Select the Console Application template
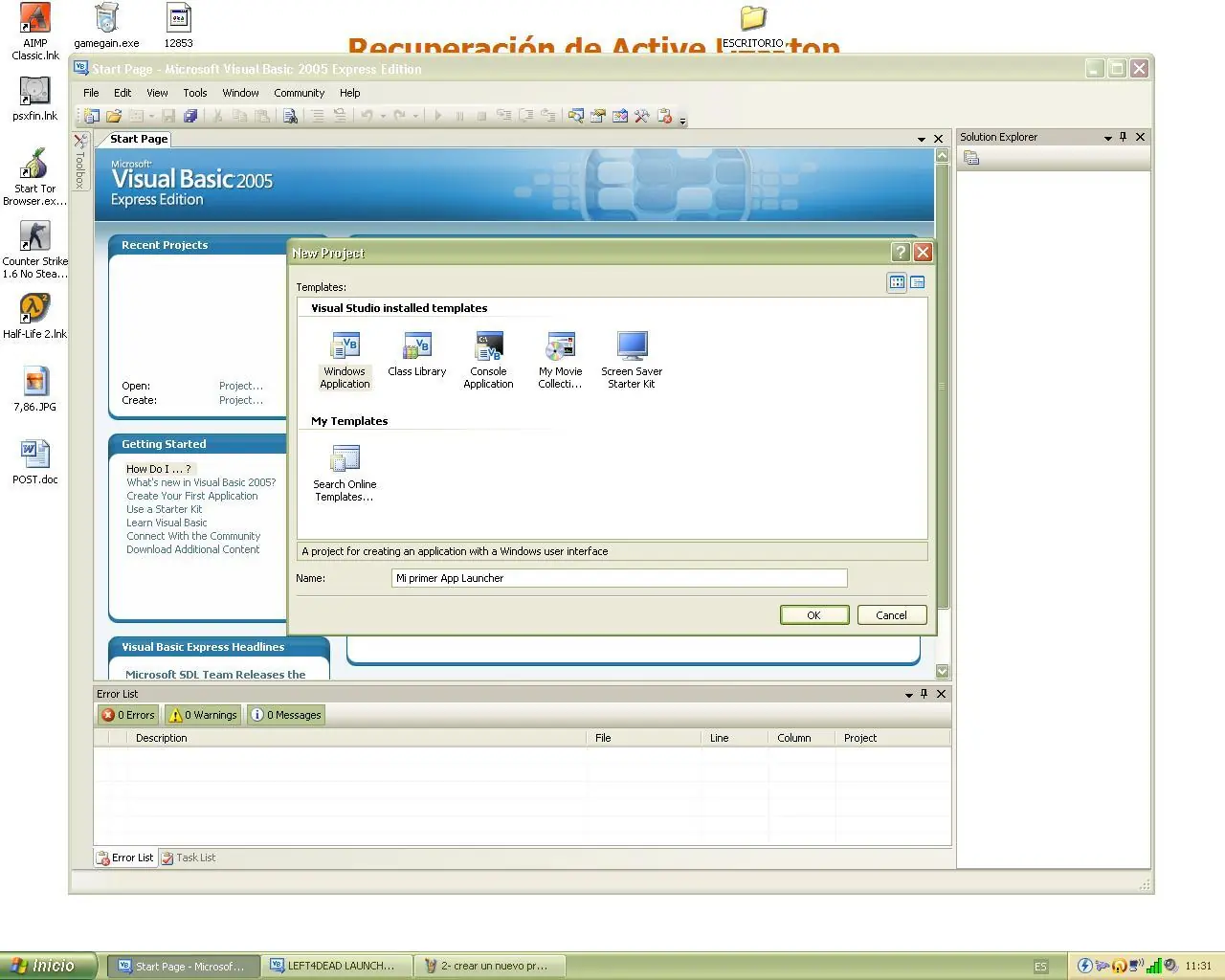The height and width of the screenshot is (980, 1225). coord(488,360)
